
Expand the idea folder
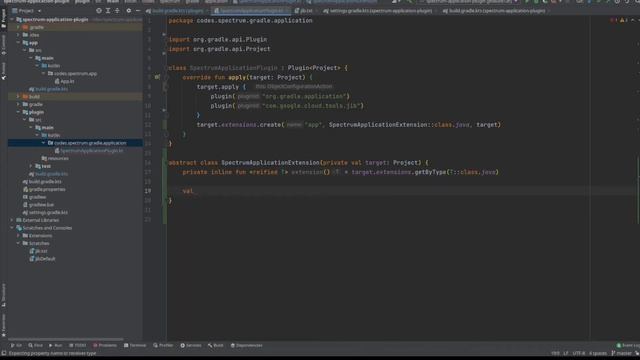point(18,35)
